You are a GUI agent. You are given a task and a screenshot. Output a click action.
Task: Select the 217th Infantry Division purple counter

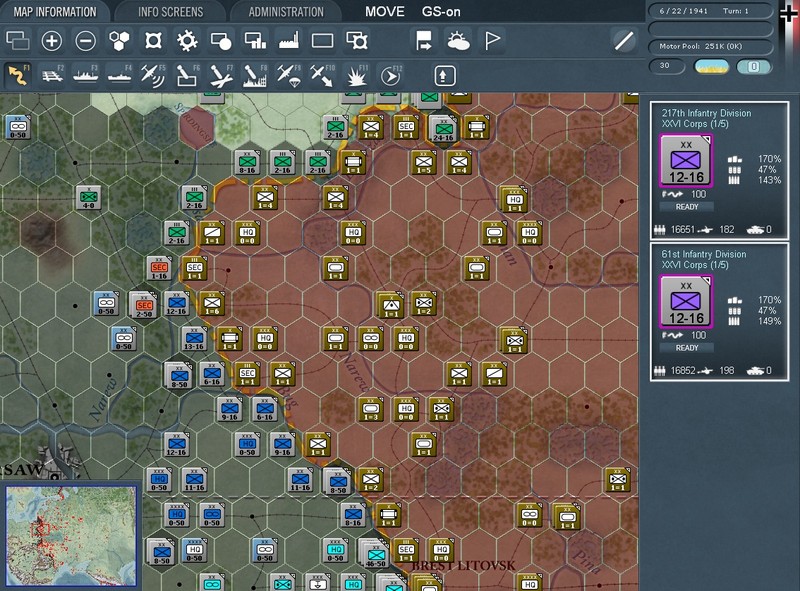(686, 161)
